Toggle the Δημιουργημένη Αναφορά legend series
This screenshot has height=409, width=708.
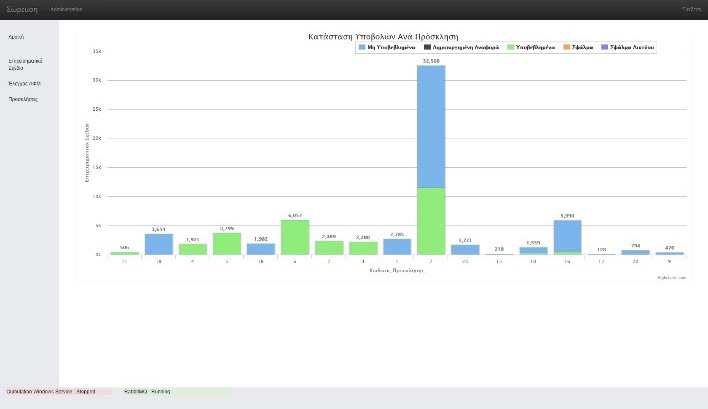(x=465, y=47)
